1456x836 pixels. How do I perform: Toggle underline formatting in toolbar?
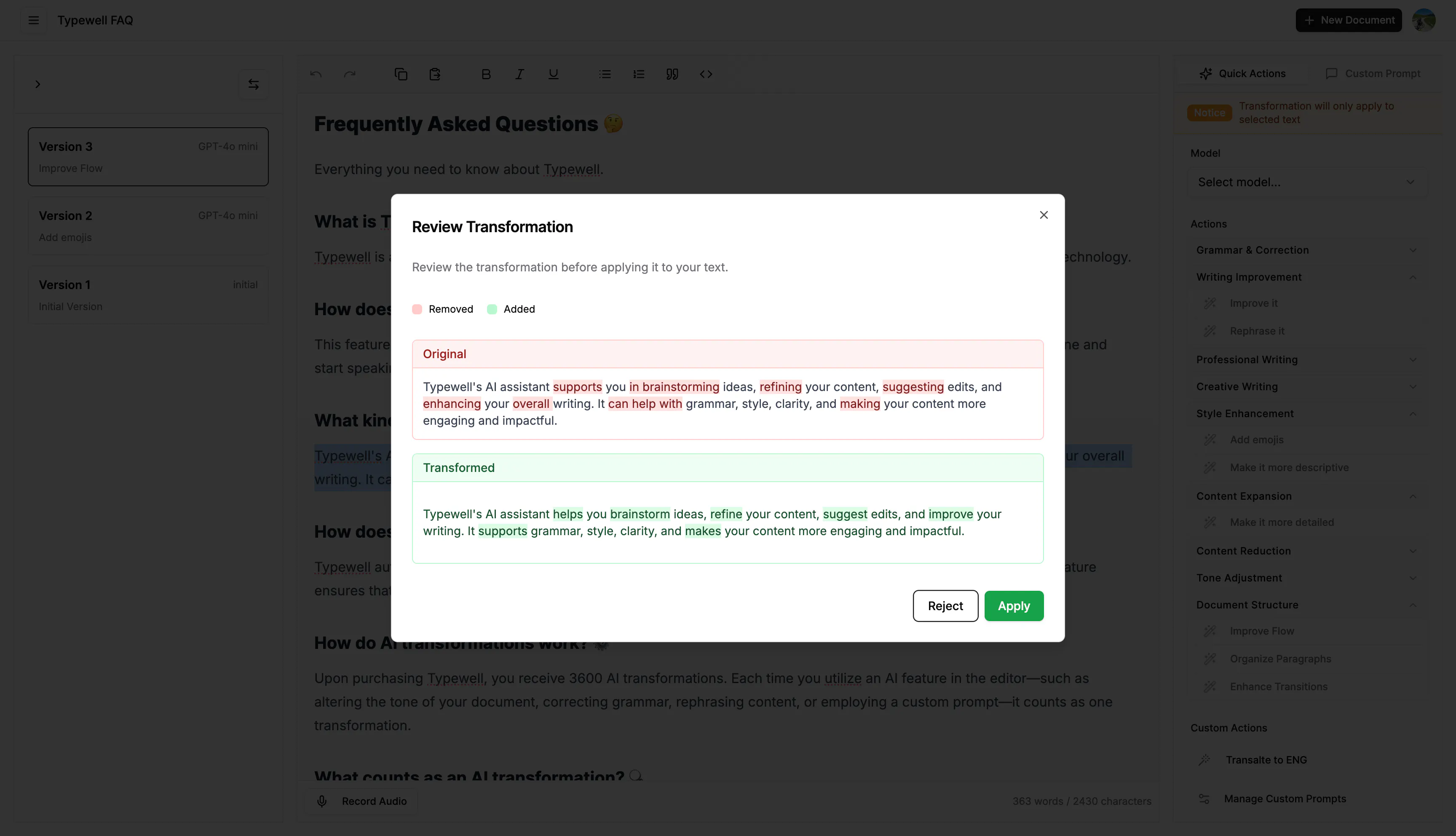click(x=553, y=74)
